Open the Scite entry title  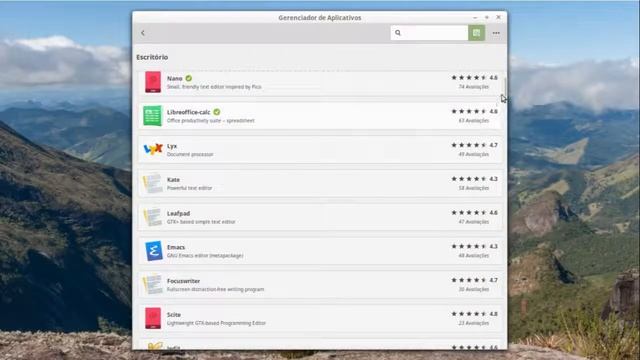click(174, 315)
